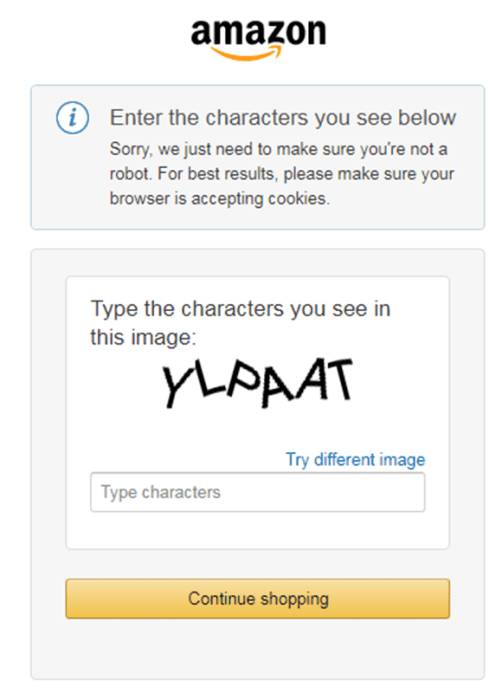Click the letter Y in the CAPTCHA
502x700 pixels.
point(176,385)
